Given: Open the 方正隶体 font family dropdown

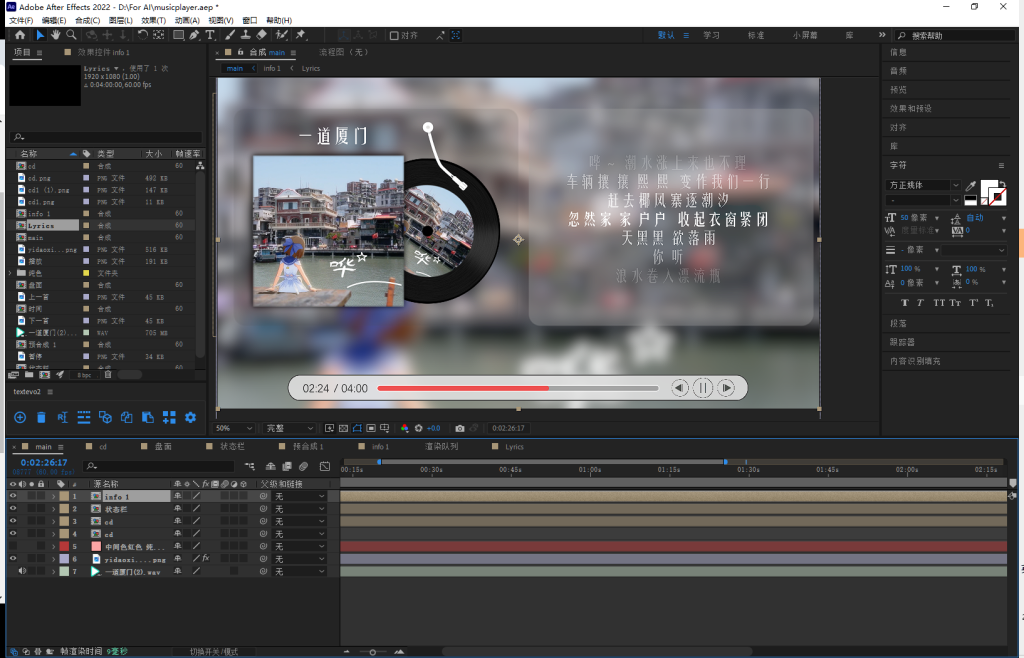Looking at the screenshot, I should pos(955,185).
